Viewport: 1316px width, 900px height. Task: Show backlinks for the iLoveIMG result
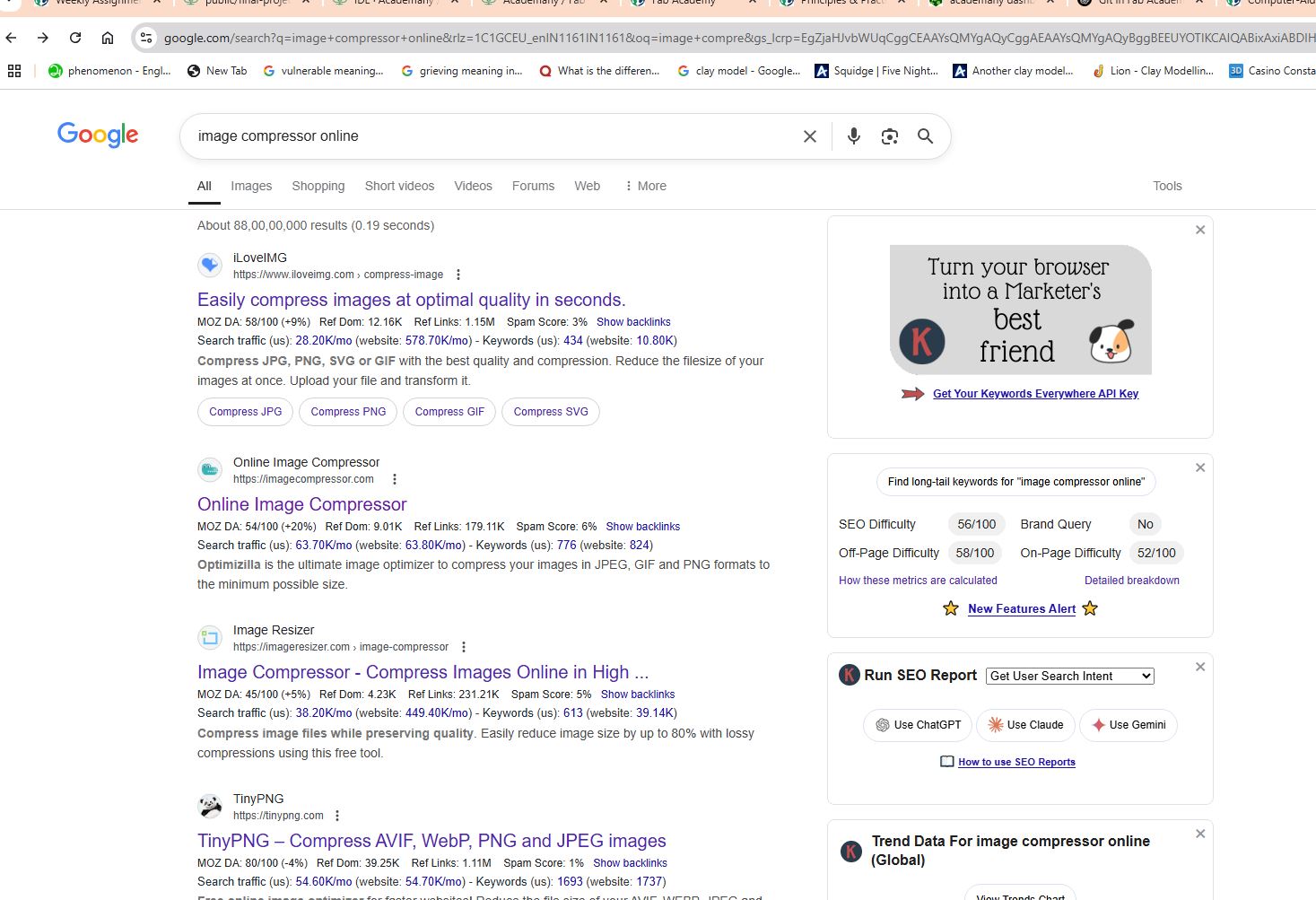(x=633, y=322)
